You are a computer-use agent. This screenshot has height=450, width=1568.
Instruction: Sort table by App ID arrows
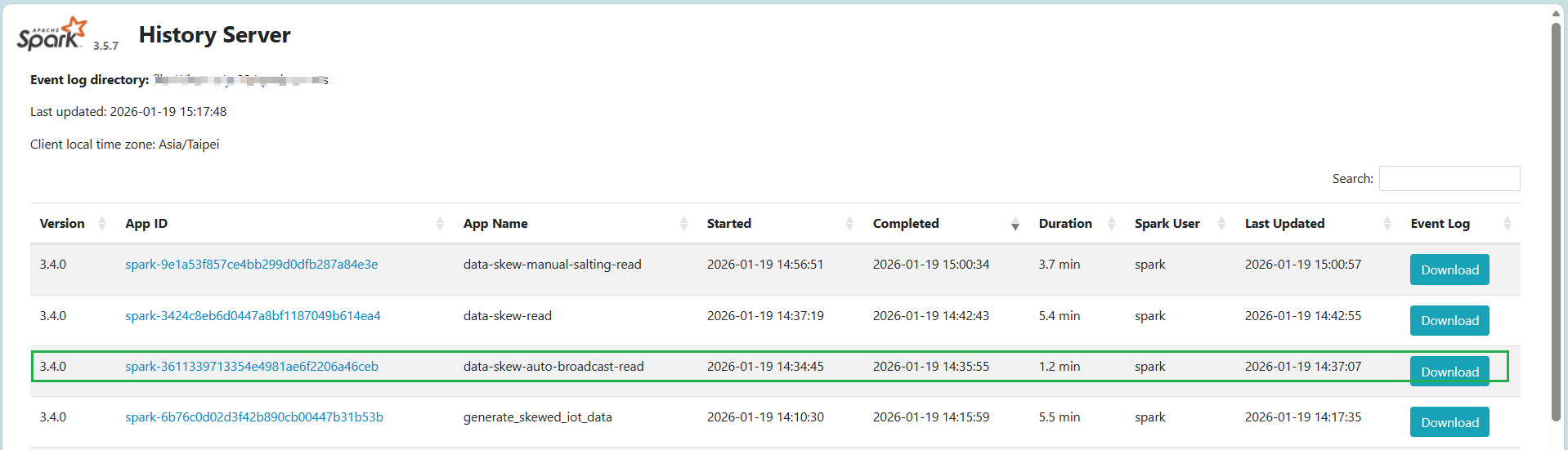440,224
